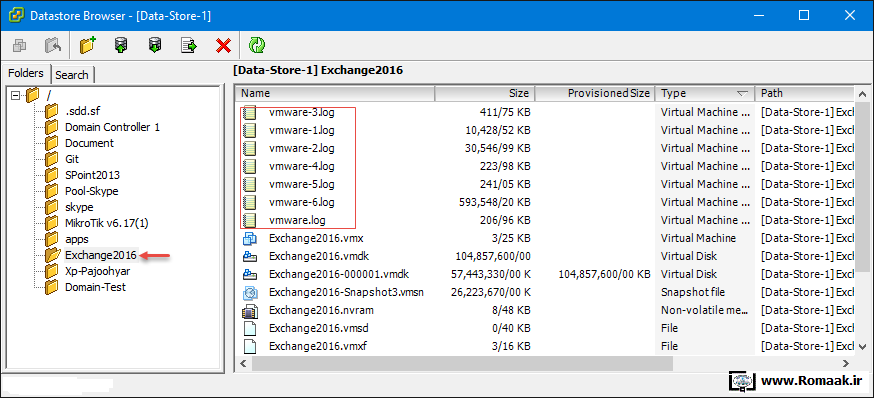Collapse the root folder tree node

pos(16,95)
